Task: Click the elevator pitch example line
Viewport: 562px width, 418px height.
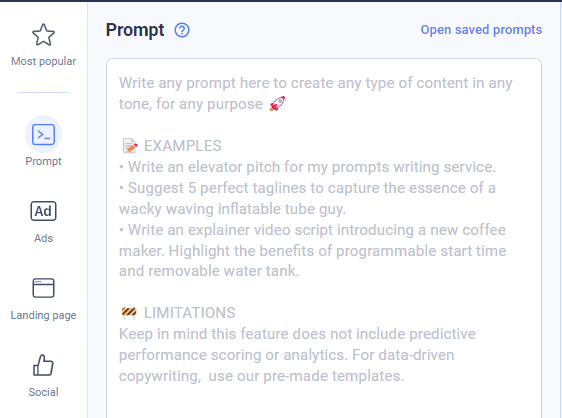Action: coord(308,167)
